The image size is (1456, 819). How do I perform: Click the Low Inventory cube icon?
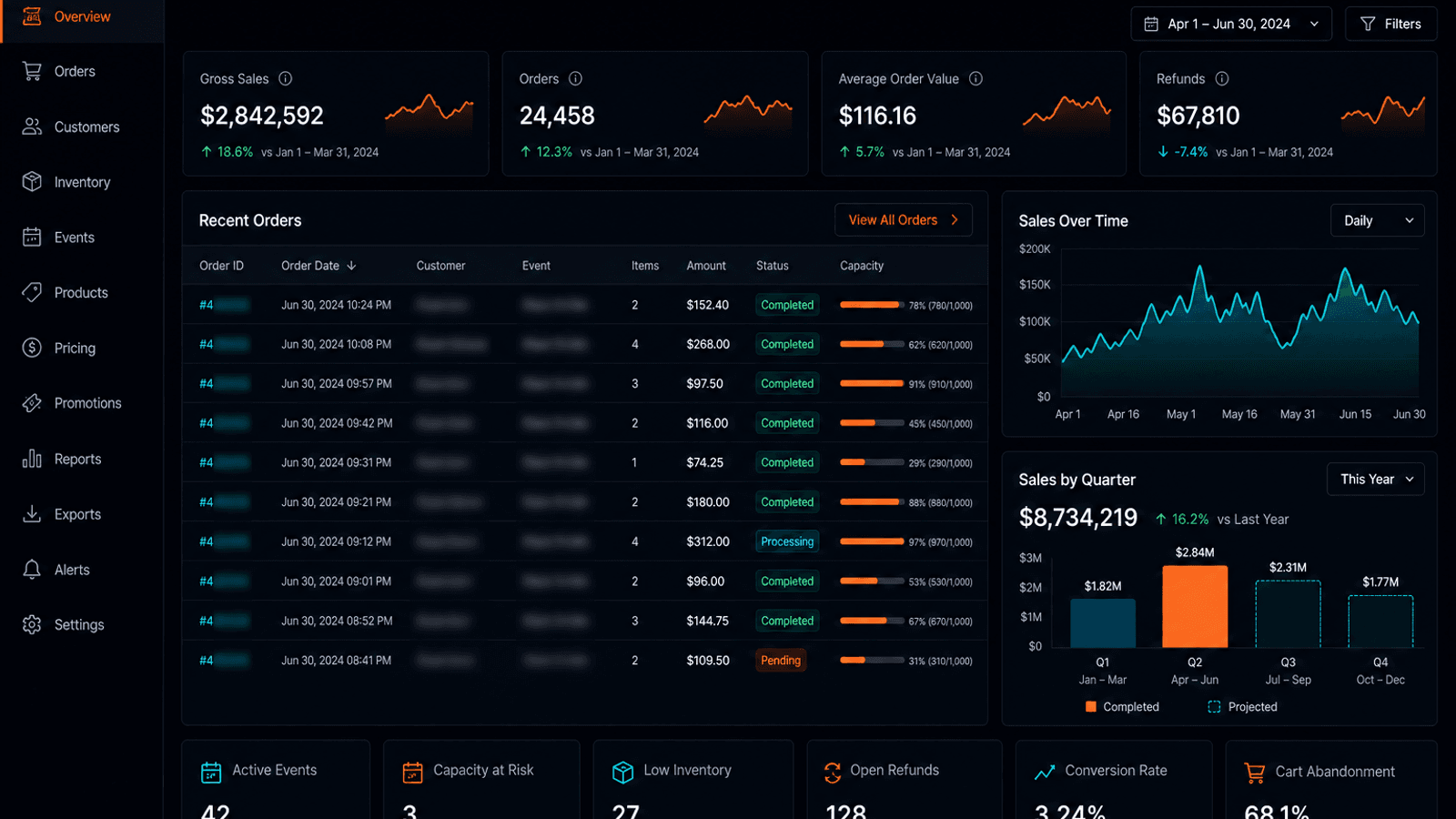click(622, 773)
